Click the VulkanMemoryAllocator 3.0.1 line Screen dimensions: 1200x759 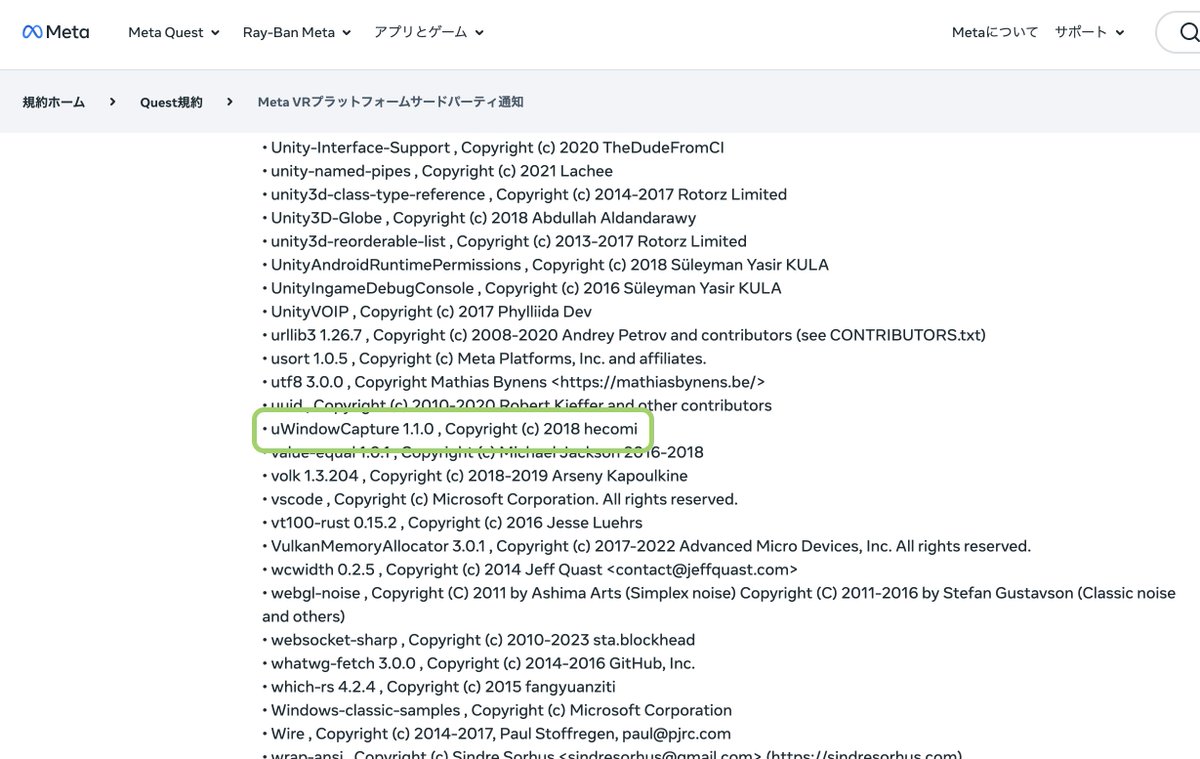pyautogui.click(x=646, y=546)
